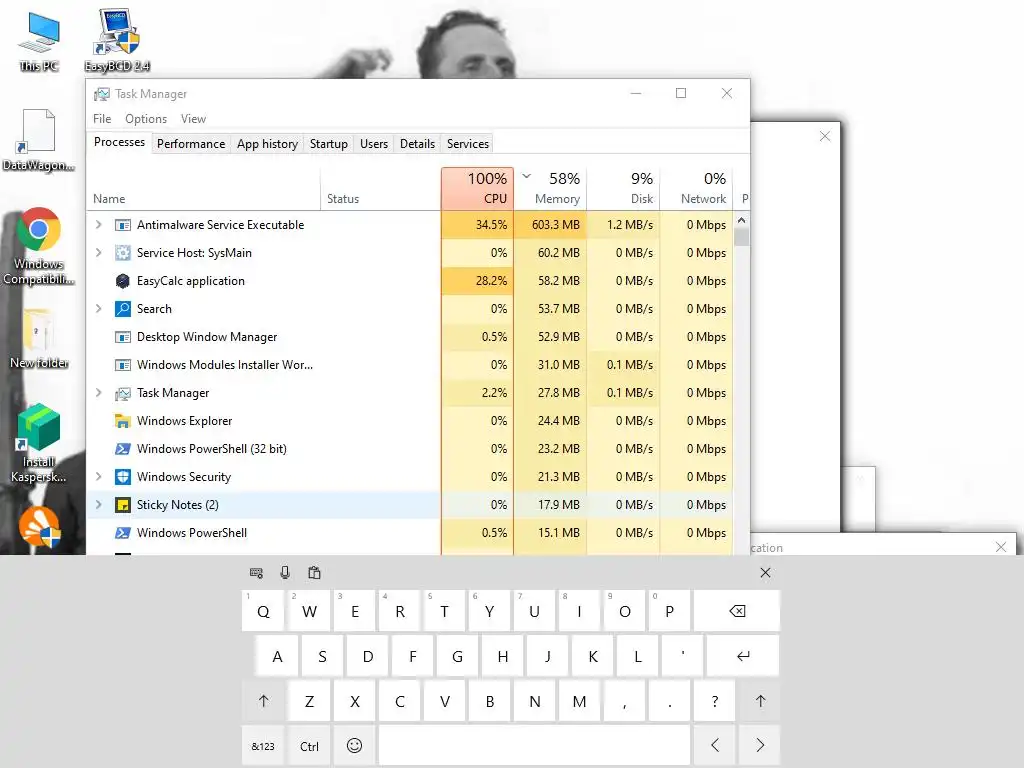Screen dimensions: 1024x768
Task: Select Chrome Windows Compatibility desktop shortcut
Action: (39, 246)
